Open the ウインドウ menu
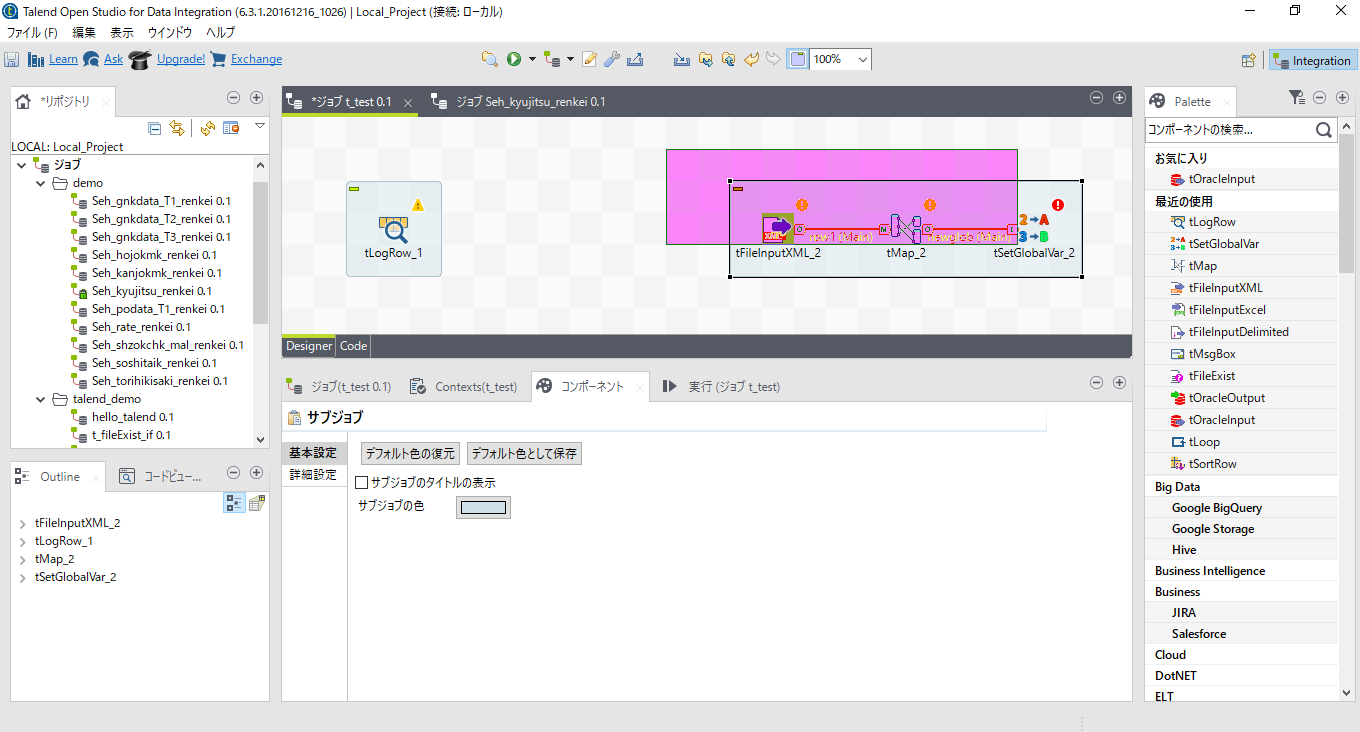1360x732 pixels. (169, 32)
